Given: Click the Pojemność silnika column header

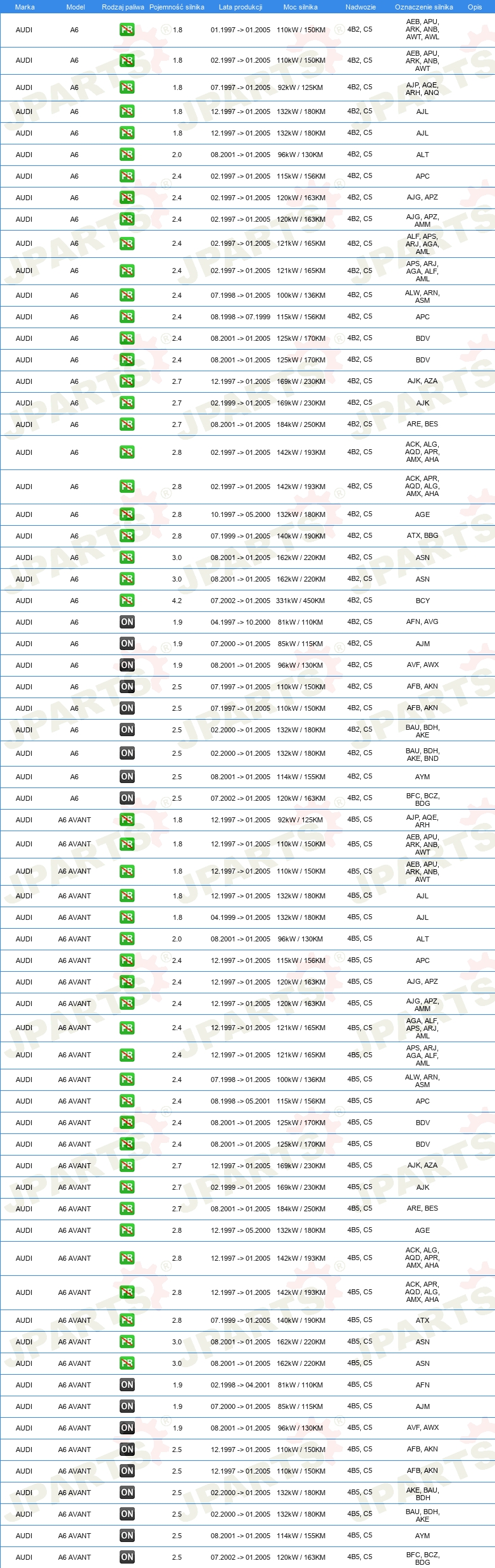Looking at the screenshot, I should pos(177,7).
